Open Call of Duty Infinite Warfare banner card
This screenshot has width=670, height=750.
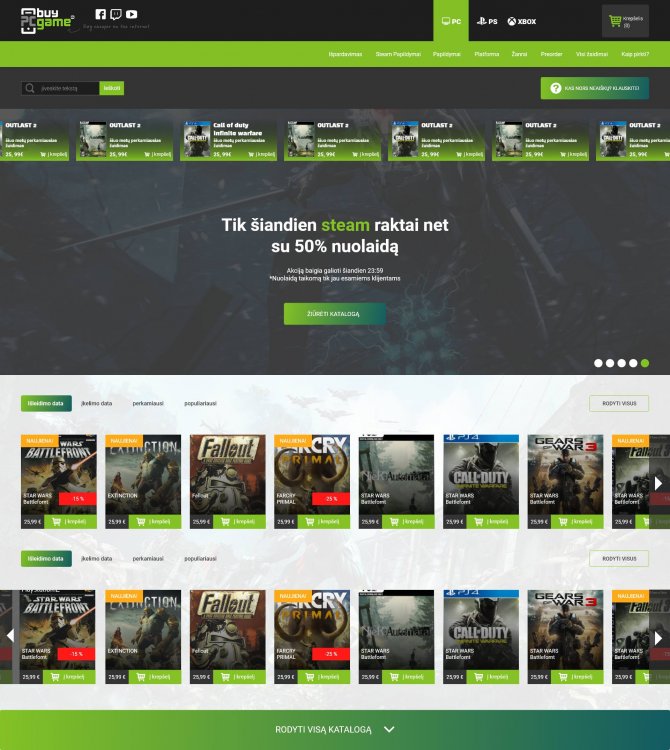228,140
